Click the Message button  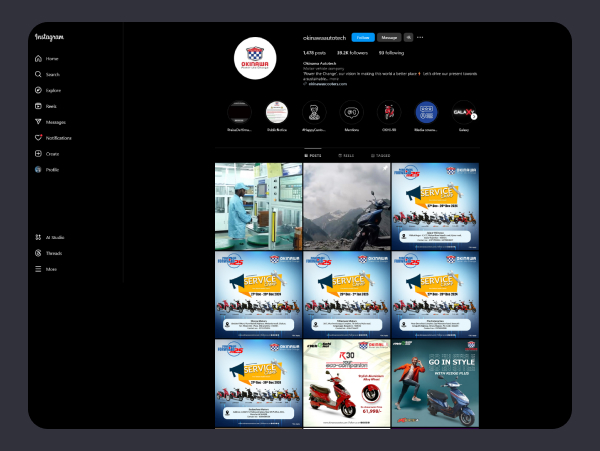tap(389, 37)
